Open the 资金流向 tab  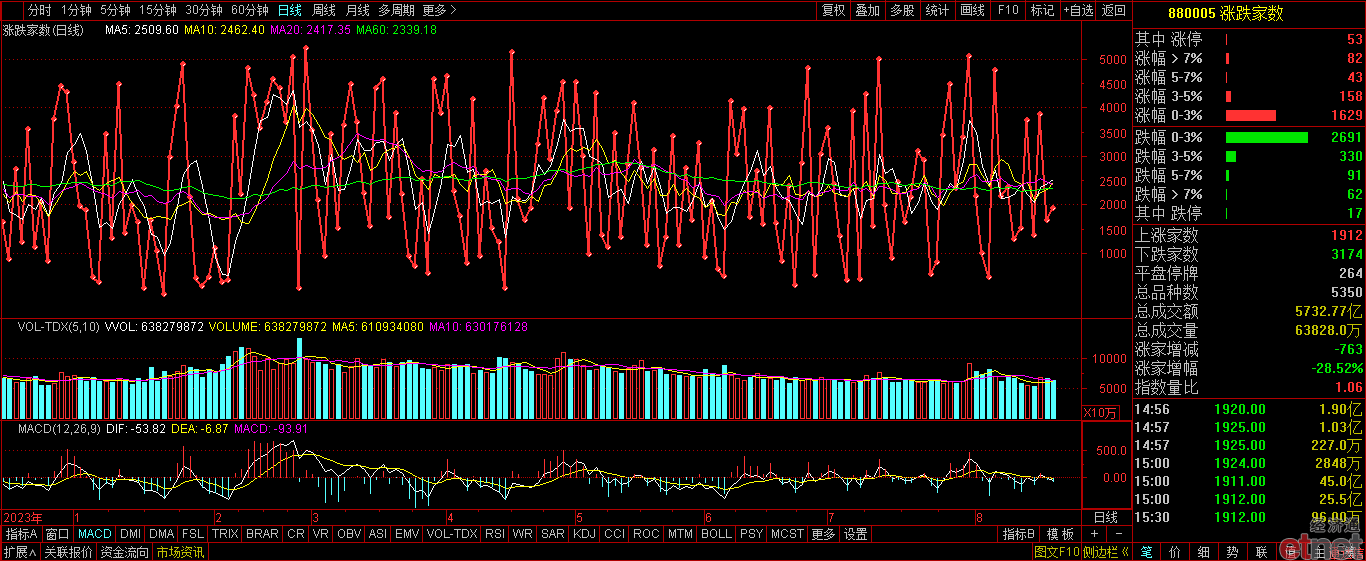pyautogui.click(x=124, y=552)
